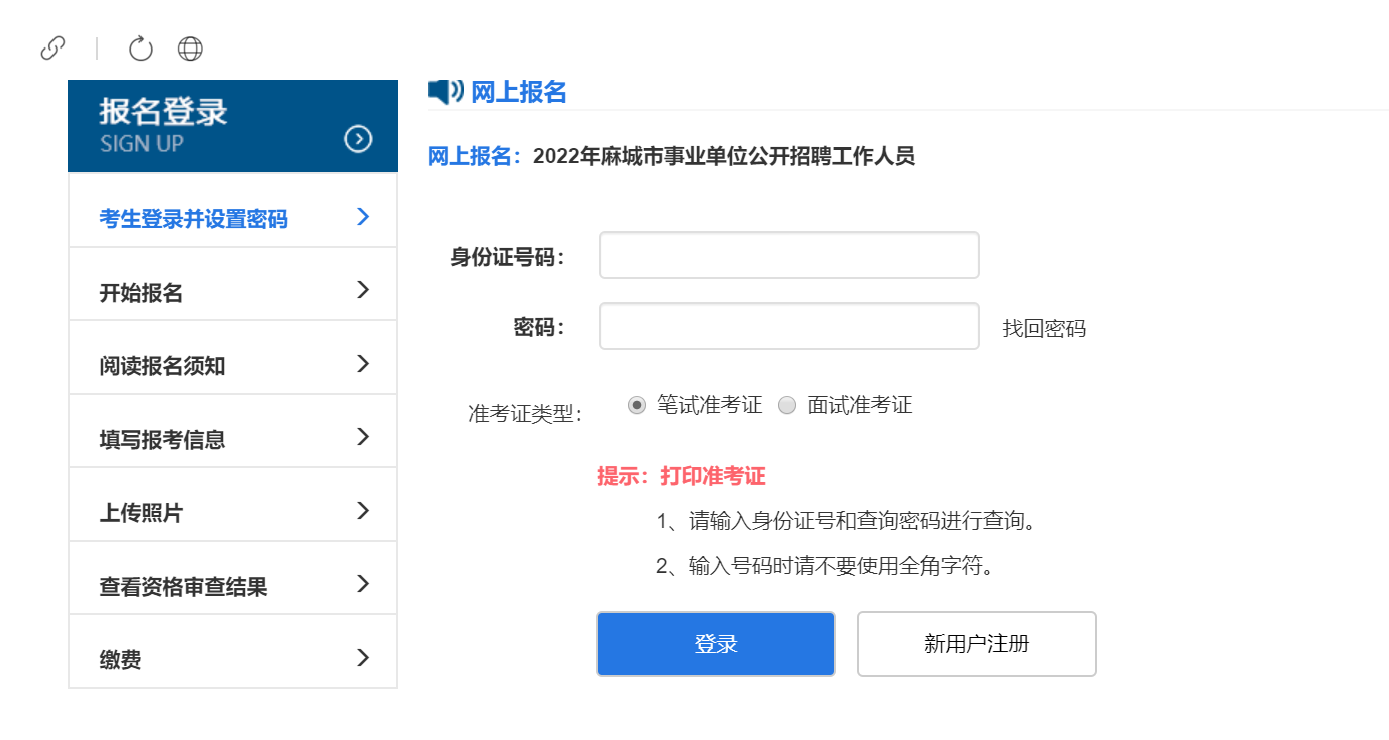Click the 身份证号码 field label

pos(508,257)
